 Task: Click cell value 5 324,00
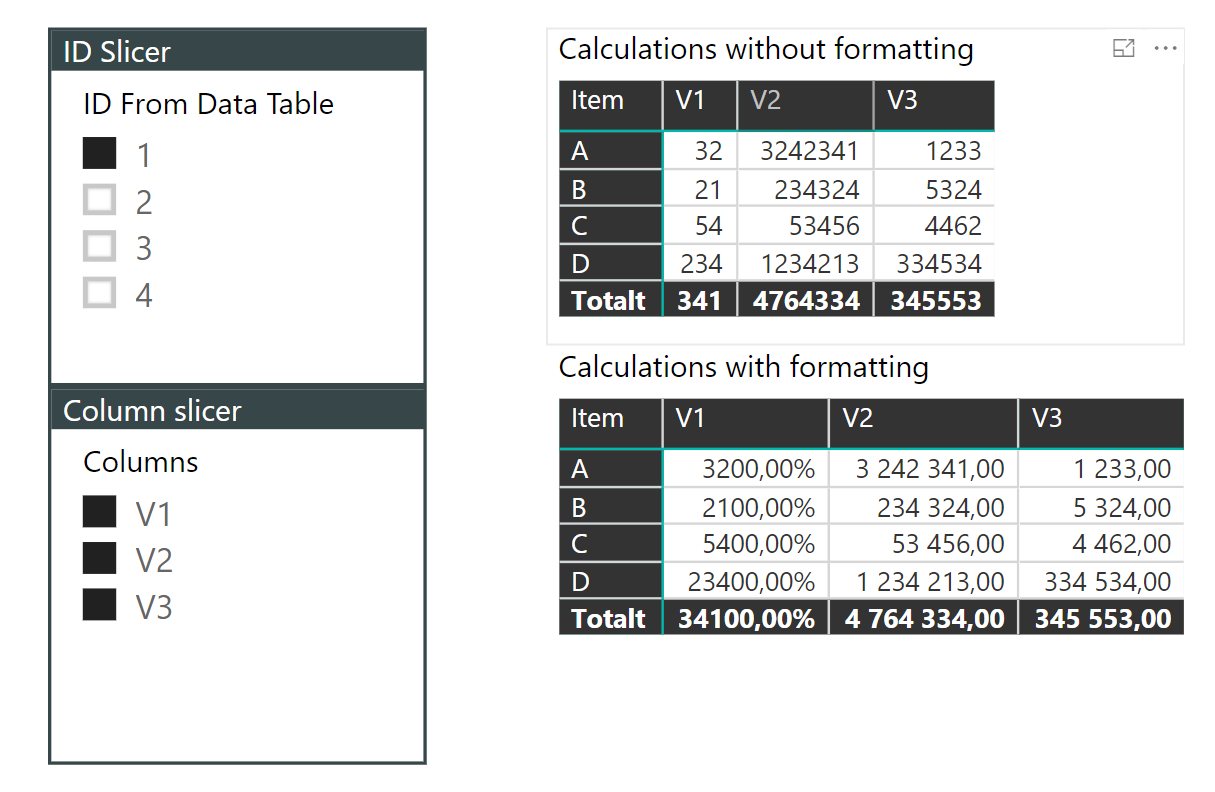(1122, 507)
